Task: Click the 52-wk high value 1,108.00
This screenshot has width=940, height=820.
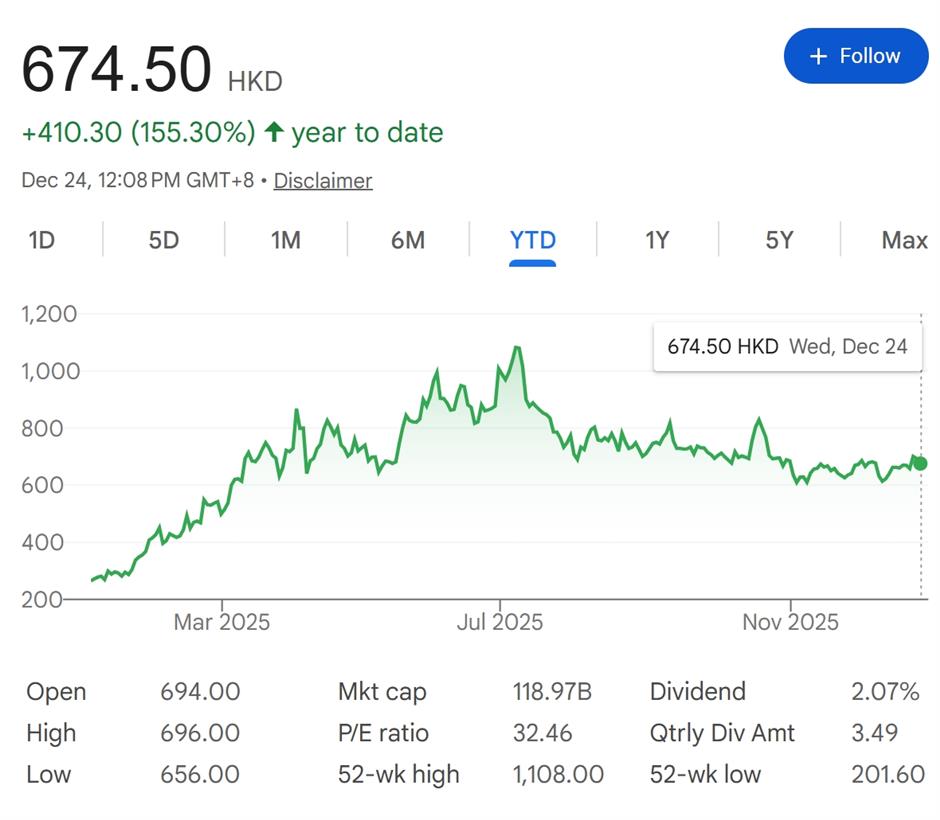Action: (558, 774)
